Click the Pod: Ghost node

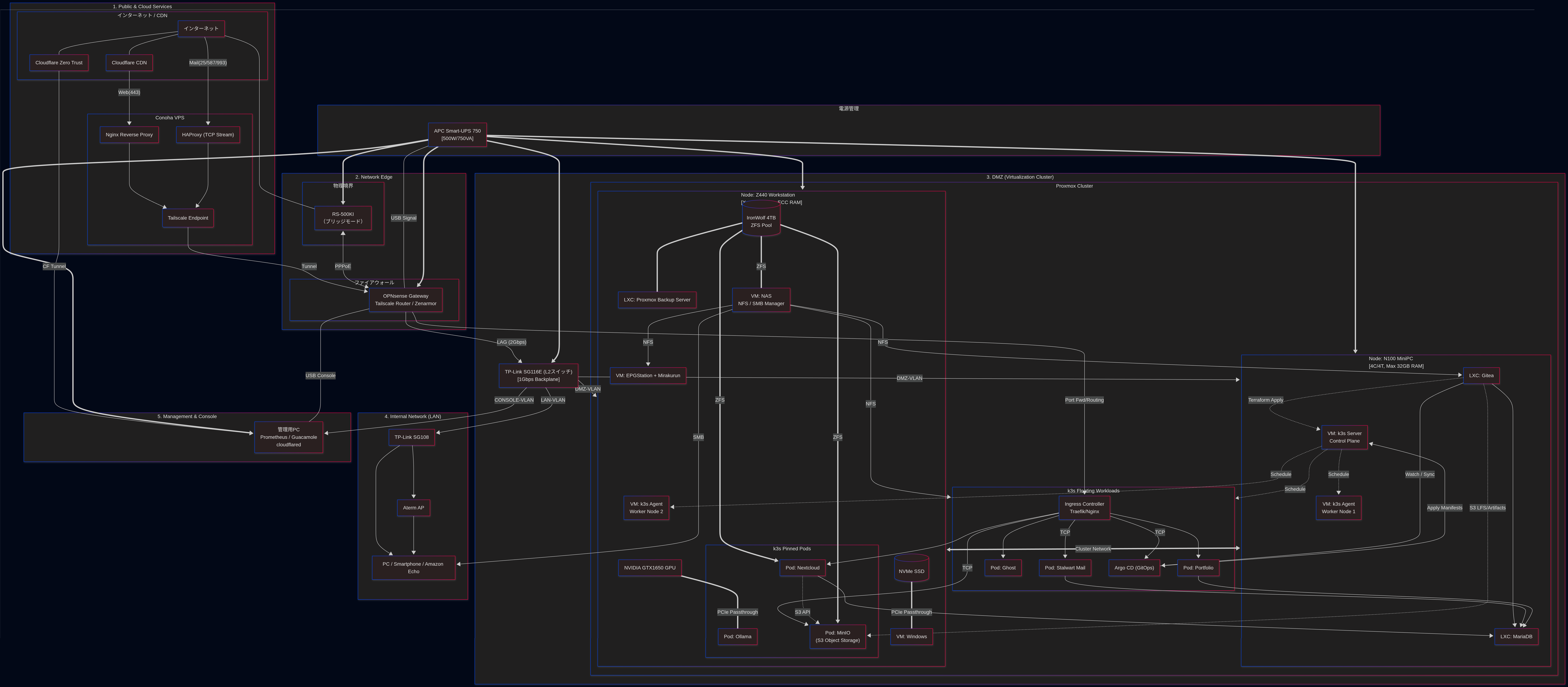click(1003, 568)
